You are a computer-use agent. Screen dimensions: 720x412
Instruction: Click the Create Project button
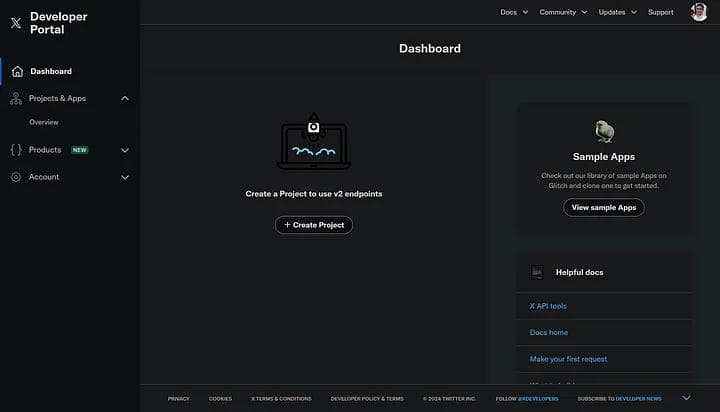(x=314, y=225)
